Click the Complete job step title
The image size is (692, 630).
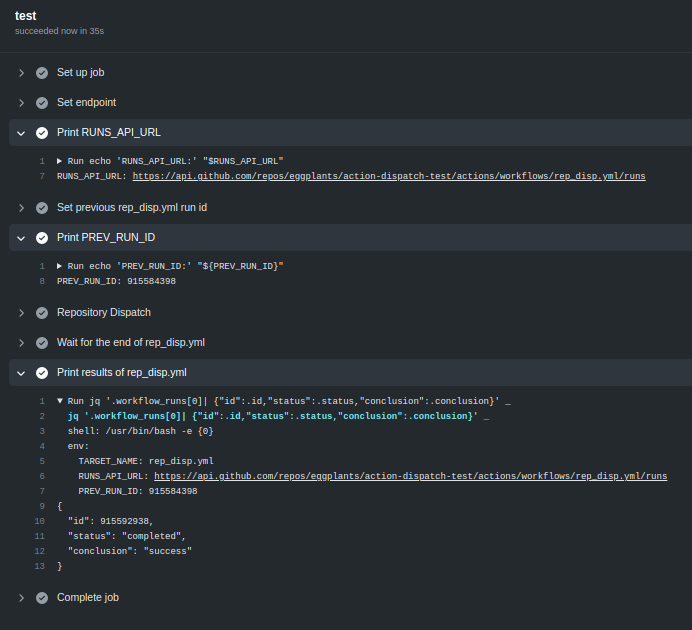[88, 597]
